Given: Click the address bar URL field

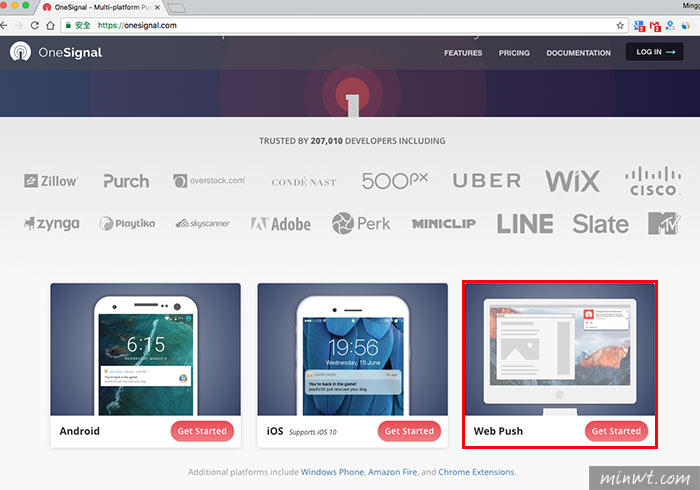Looking at the screenshot, I should pyautogui.click(x=344, y=25).
